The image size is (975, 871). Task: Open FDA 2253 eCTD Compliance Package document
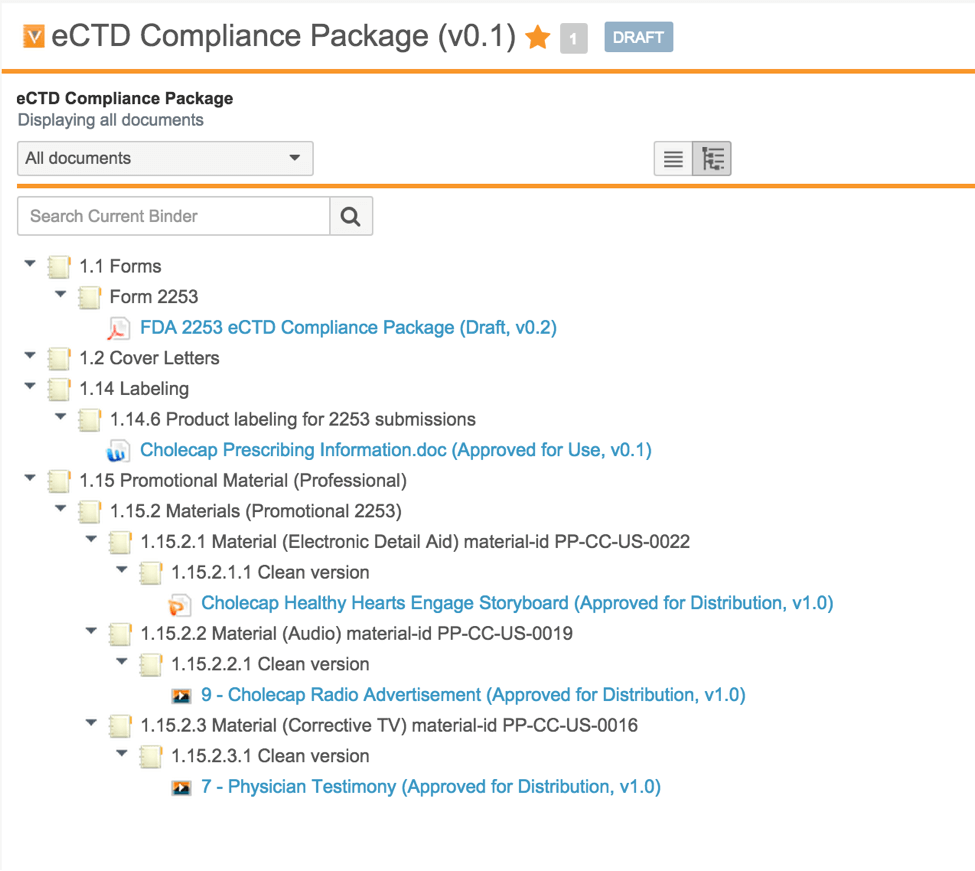[348, 328]
